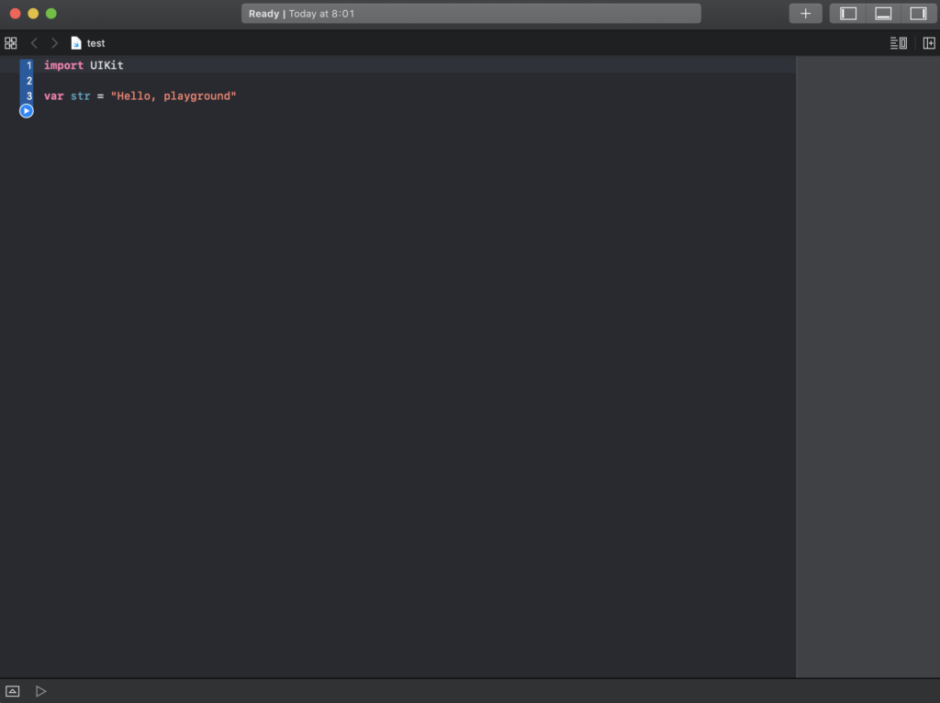Click the test playground file icon
Image resolution: width=940 pixels, height=703 pixels.
point(76,43)
